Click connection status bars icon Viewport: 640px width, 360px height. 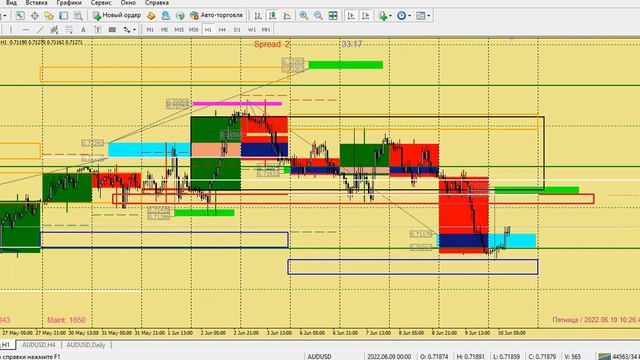(x=604, y=357)
